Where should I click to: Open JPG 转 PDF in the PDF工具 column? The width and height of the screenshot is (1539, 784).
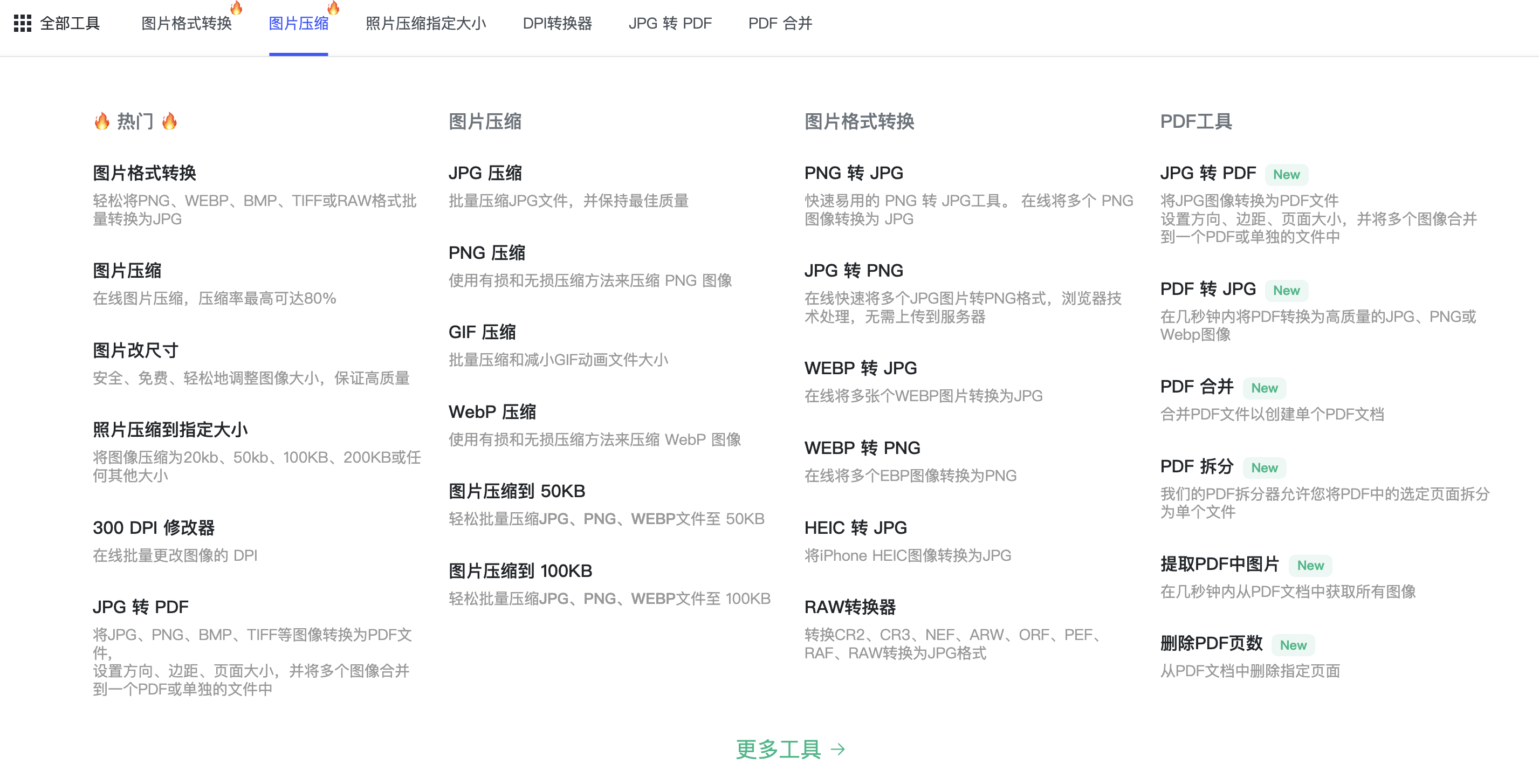[1208, 173]
